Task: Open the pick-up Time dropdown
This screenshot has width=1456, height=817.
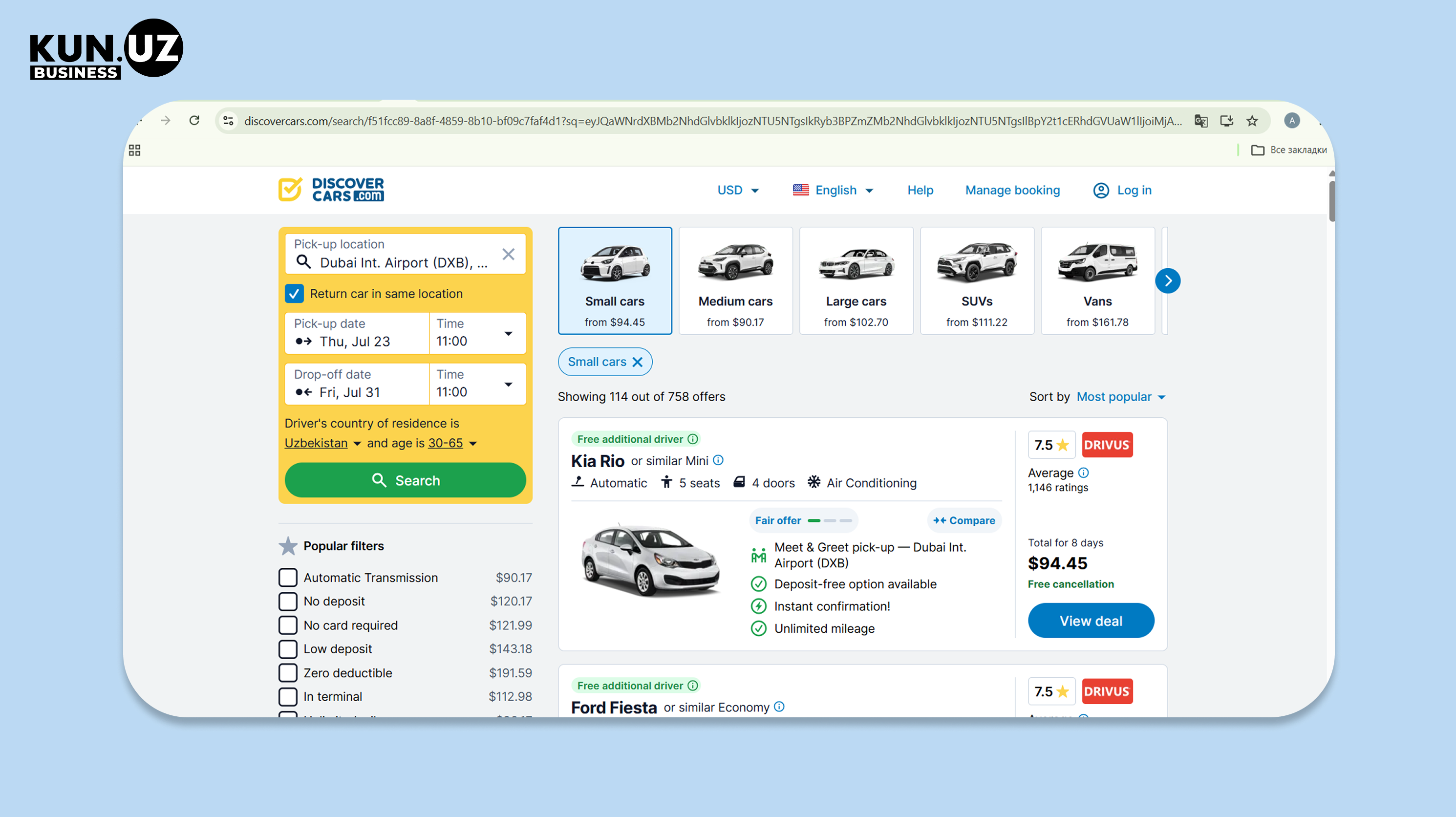Action: (478, 333)
